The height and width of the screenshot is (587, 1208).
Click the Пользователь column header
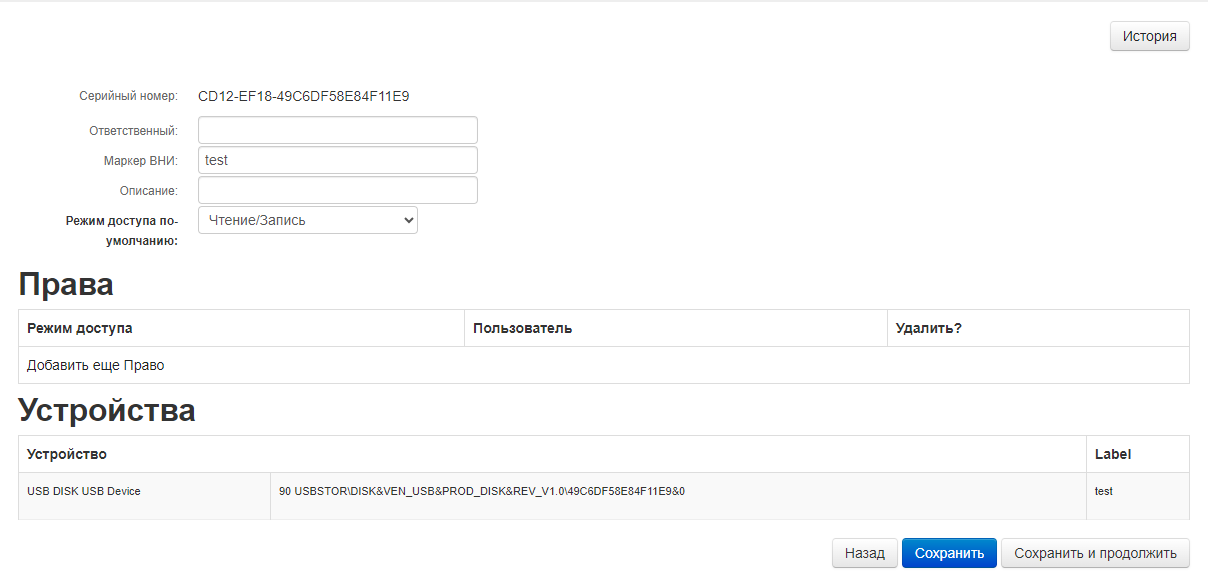click(522, 328)
